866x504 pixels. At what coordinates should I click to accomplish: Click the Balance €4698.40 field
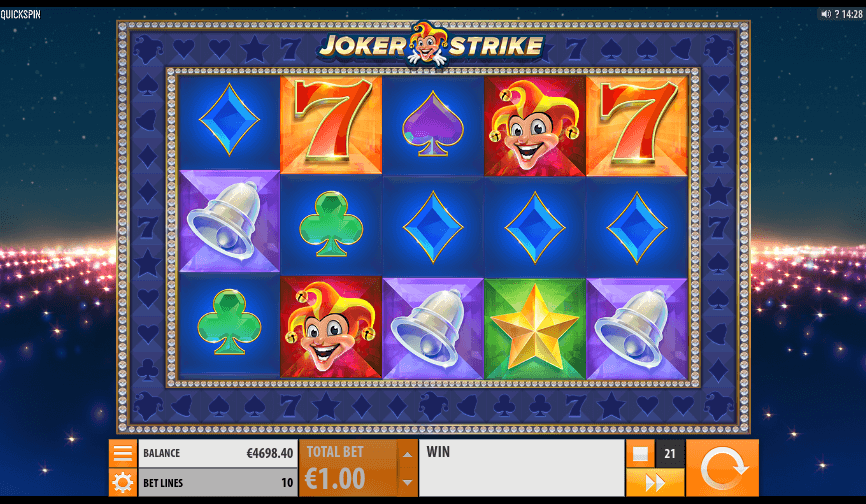point(218,453)
